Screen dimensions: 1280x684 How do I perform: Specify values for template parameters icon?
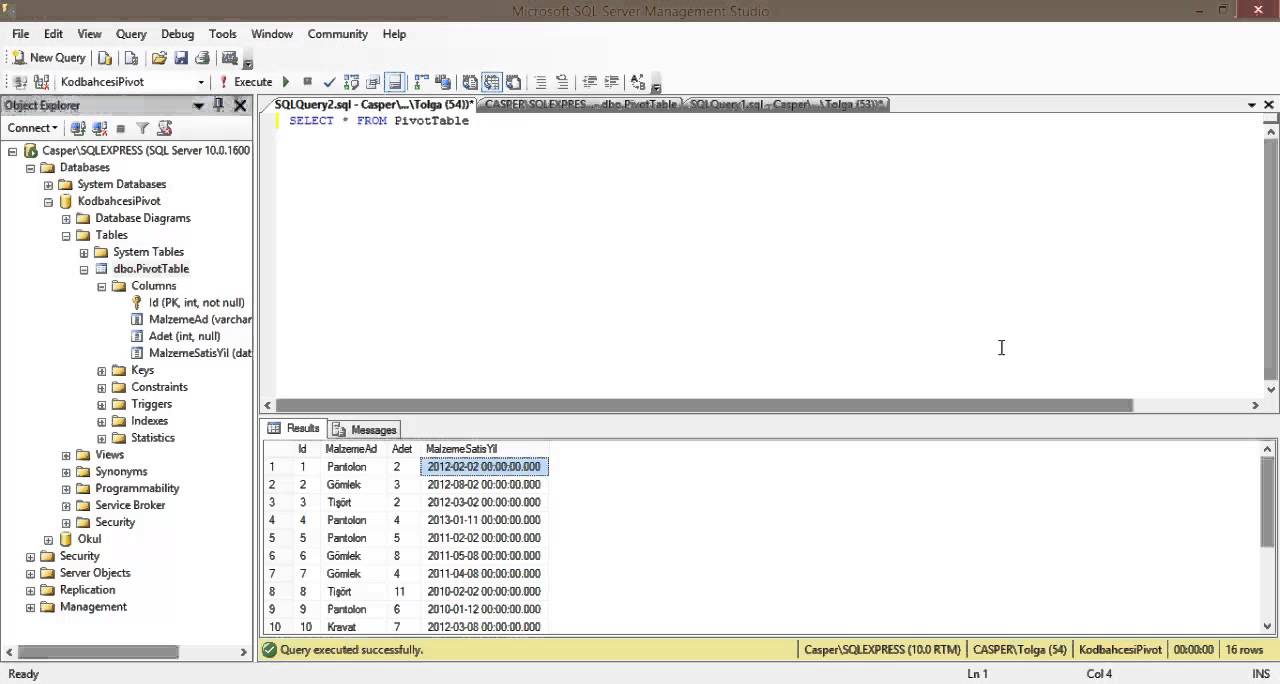point(638,82)
